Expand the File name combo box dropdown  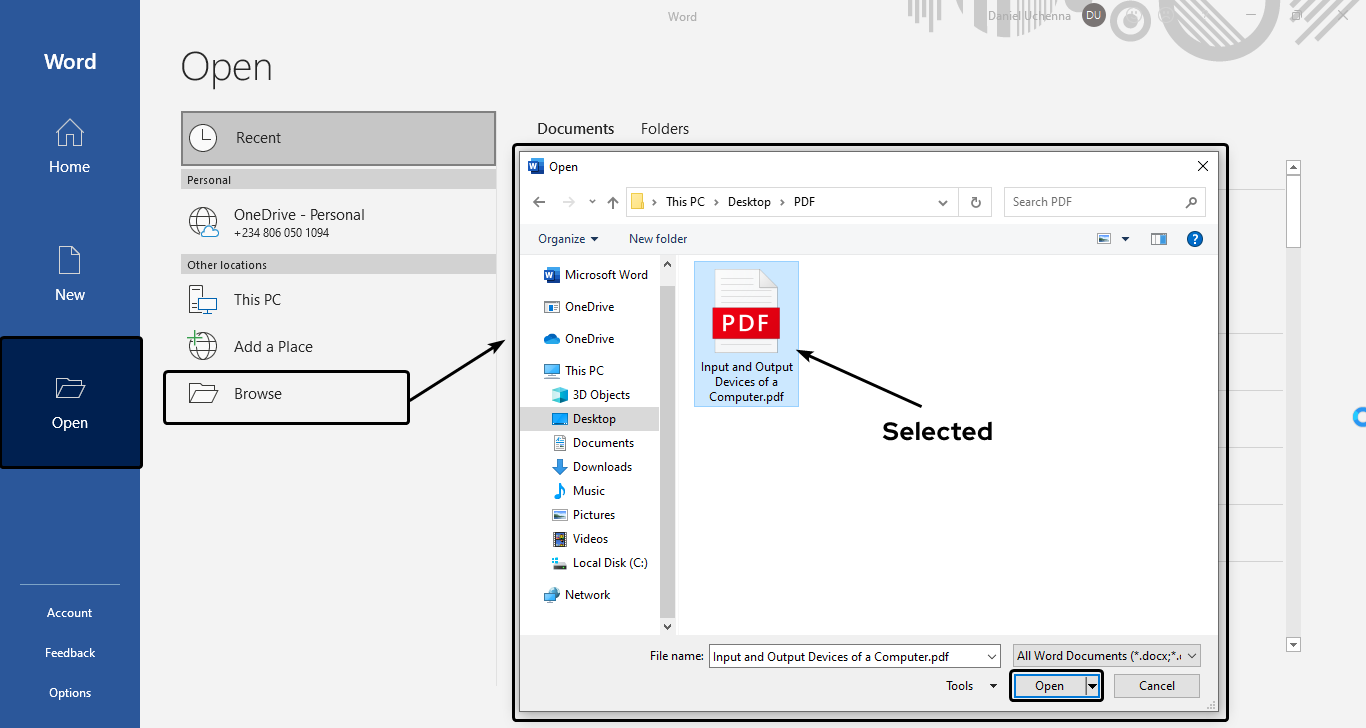(x=991, y=656)
